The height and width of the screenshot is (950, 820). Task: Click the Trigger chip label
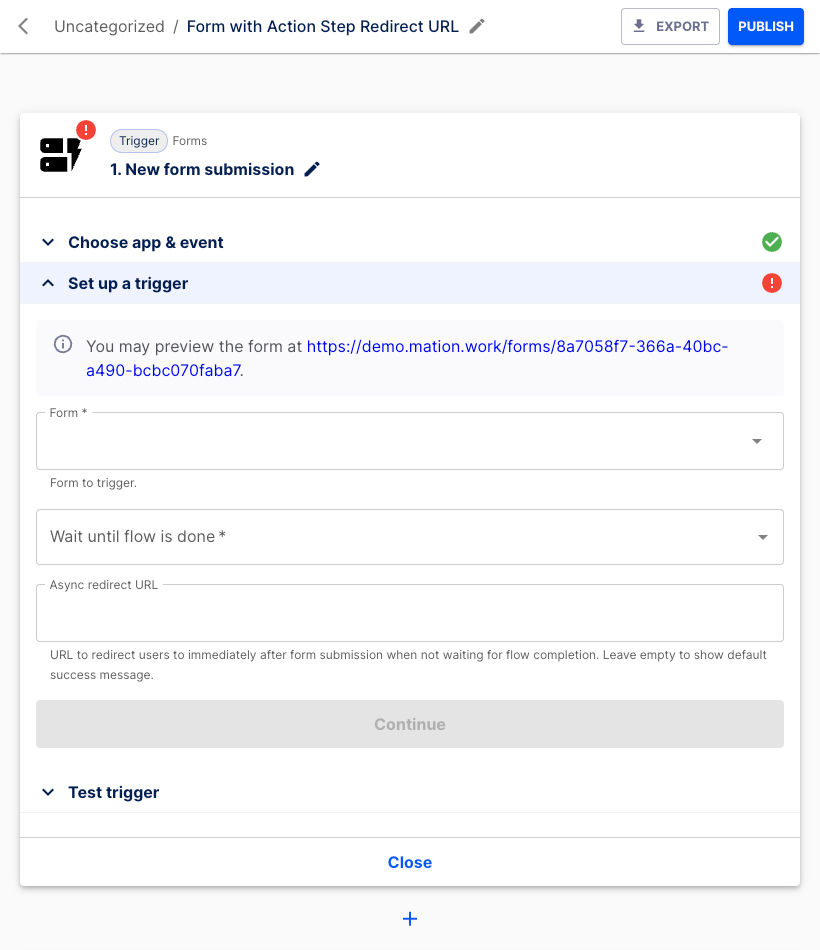138,141
